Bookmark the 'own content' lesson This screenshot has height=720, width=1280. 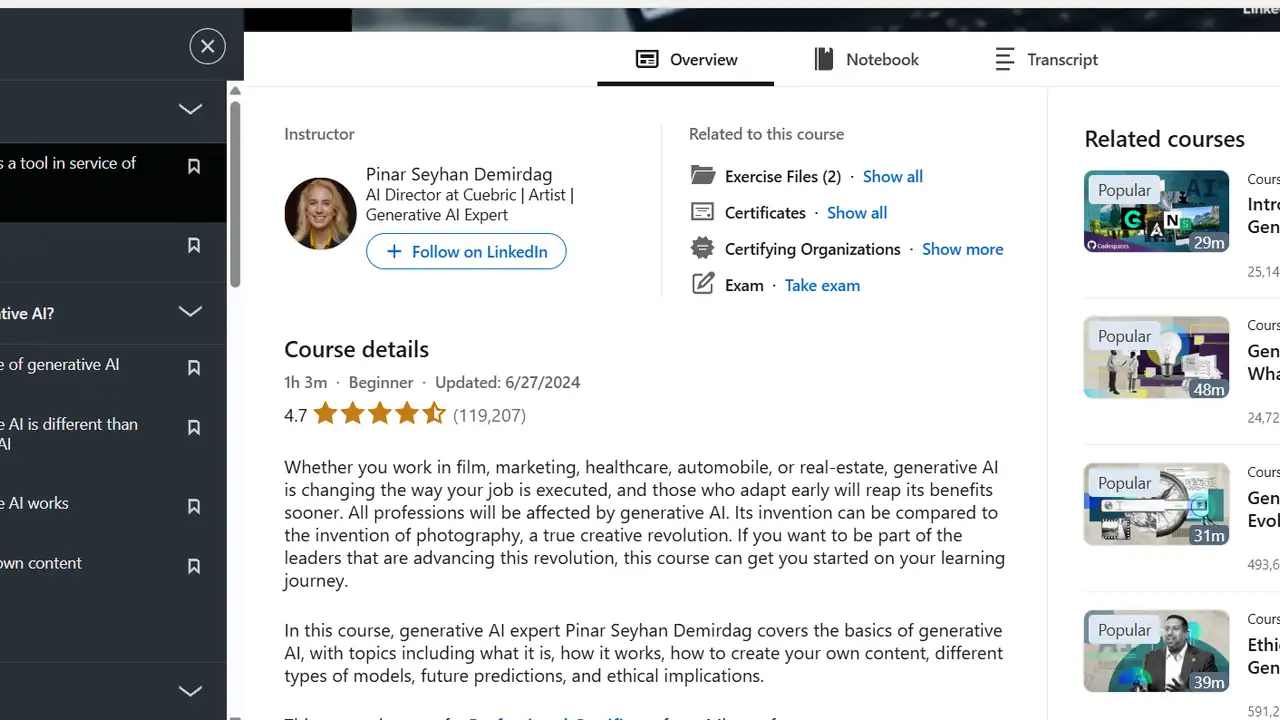click(194, 567)
